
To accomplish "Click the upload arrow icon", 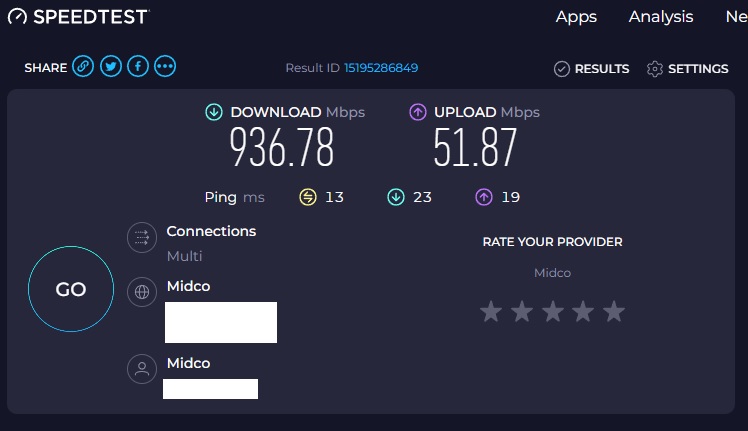I will click(418, 112).
